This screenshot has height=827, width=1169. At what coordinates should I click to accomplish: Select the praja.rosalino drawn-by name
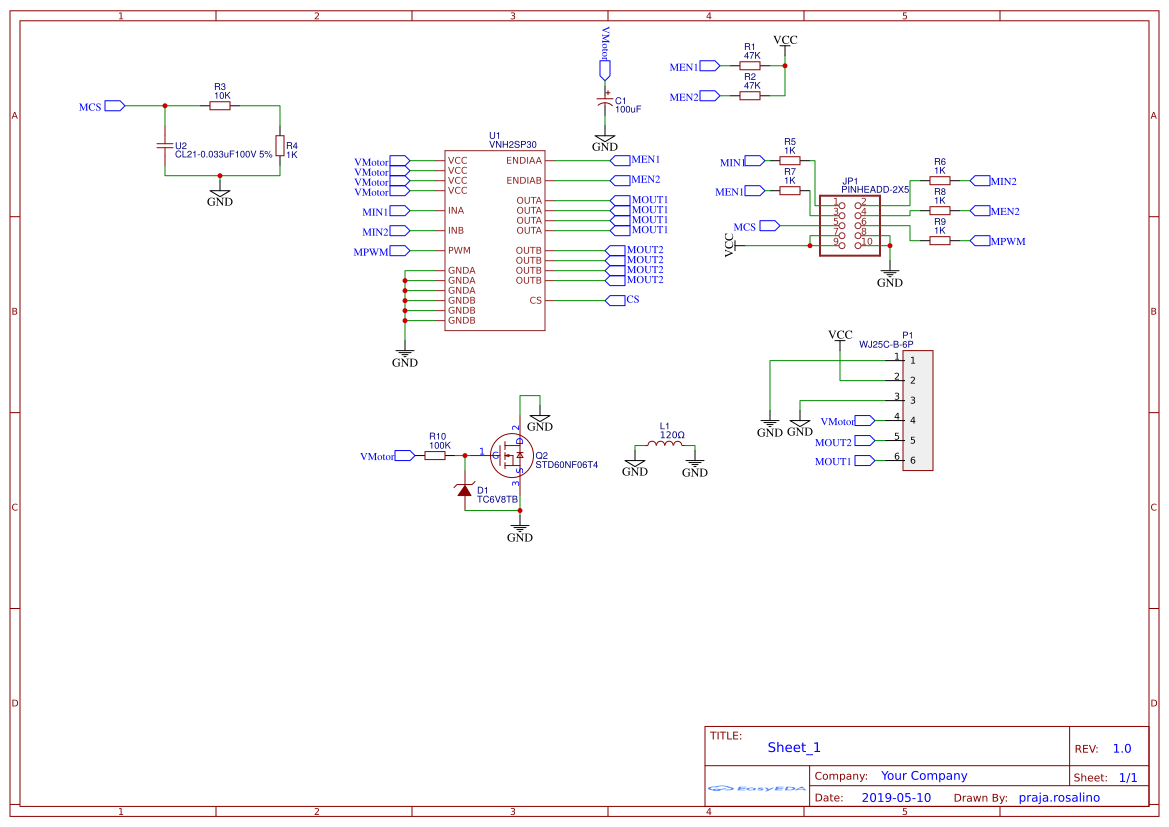(x=1059, y=797)
